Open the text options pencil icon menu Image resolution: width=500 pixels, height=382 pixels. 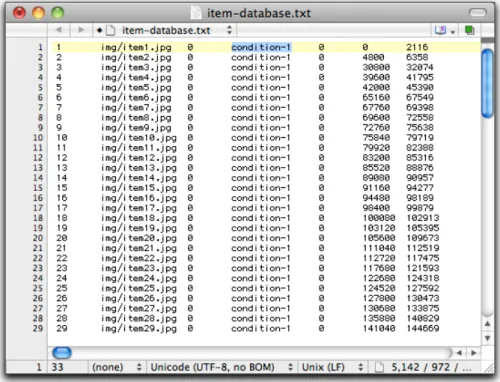click(x=444, y=30)
